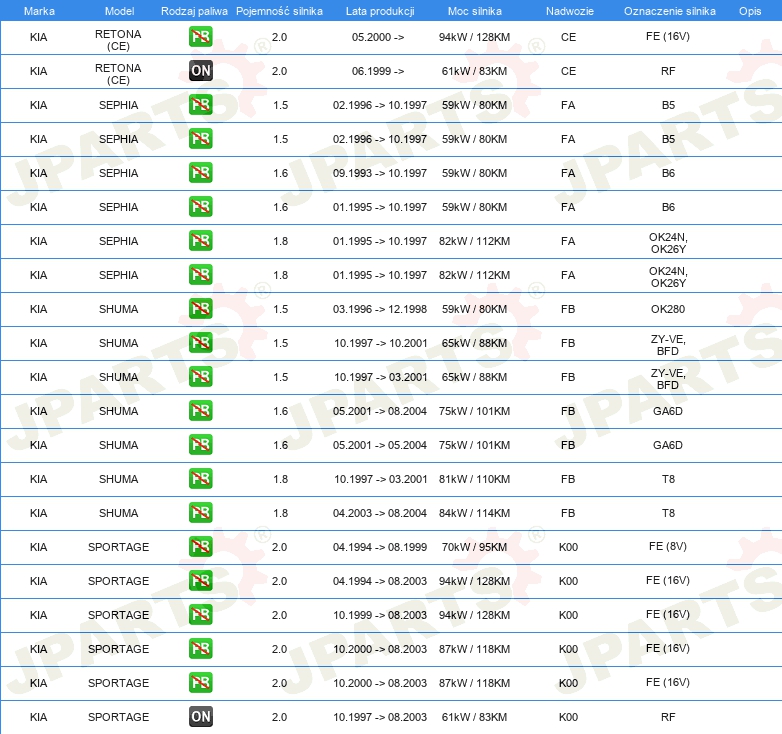Click the cell '04.1994 -> 08.1999'
The image size is (782, 734).
pyautogui.click(x=380, y=547)
